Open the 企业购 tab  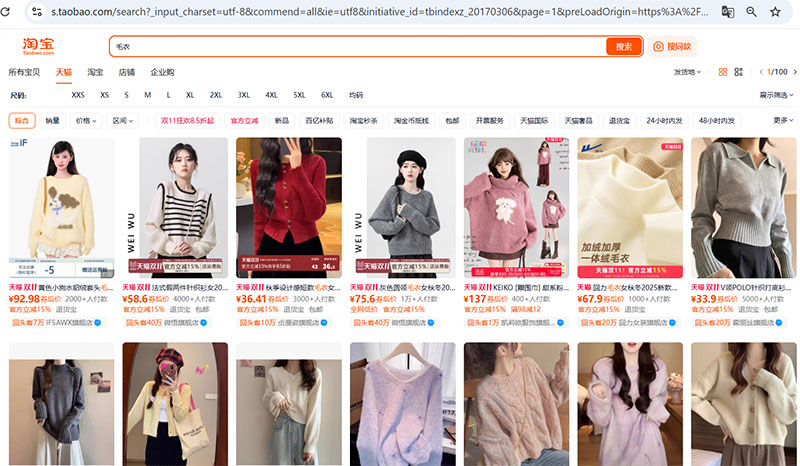pyautogui.click(x=162, y=72)
